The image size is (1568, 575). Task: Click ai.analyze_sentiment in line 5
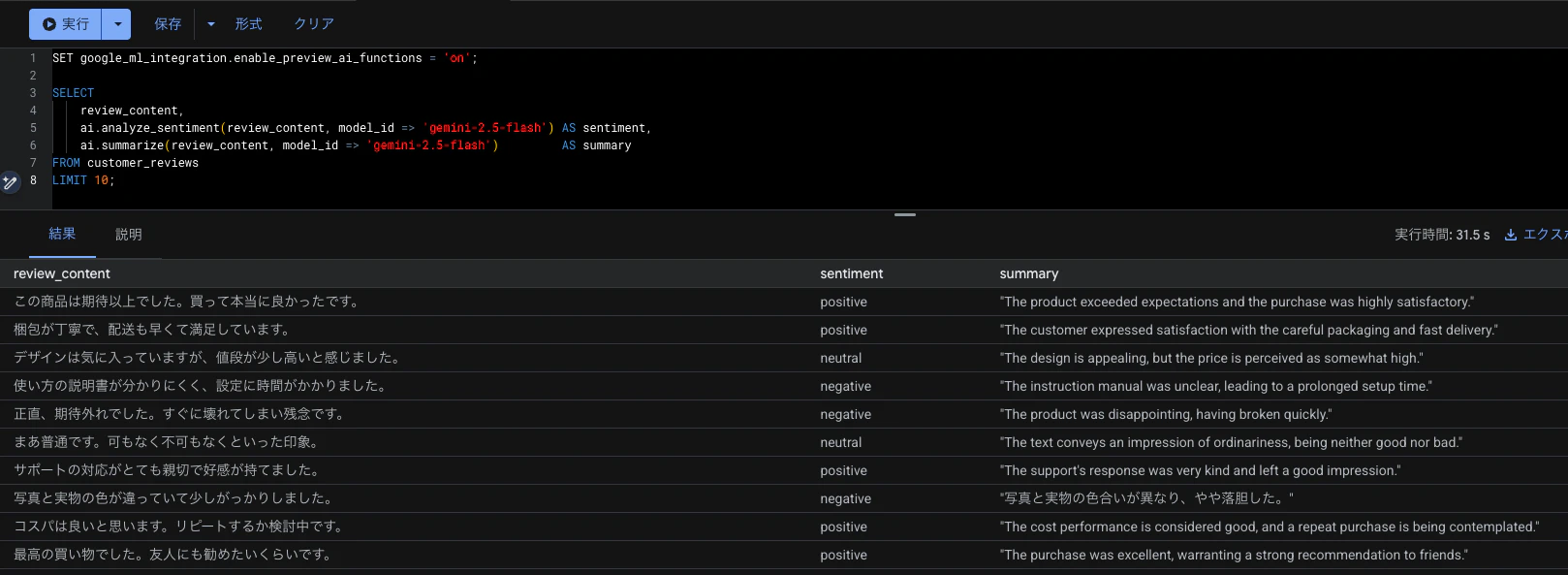[150, 128]
